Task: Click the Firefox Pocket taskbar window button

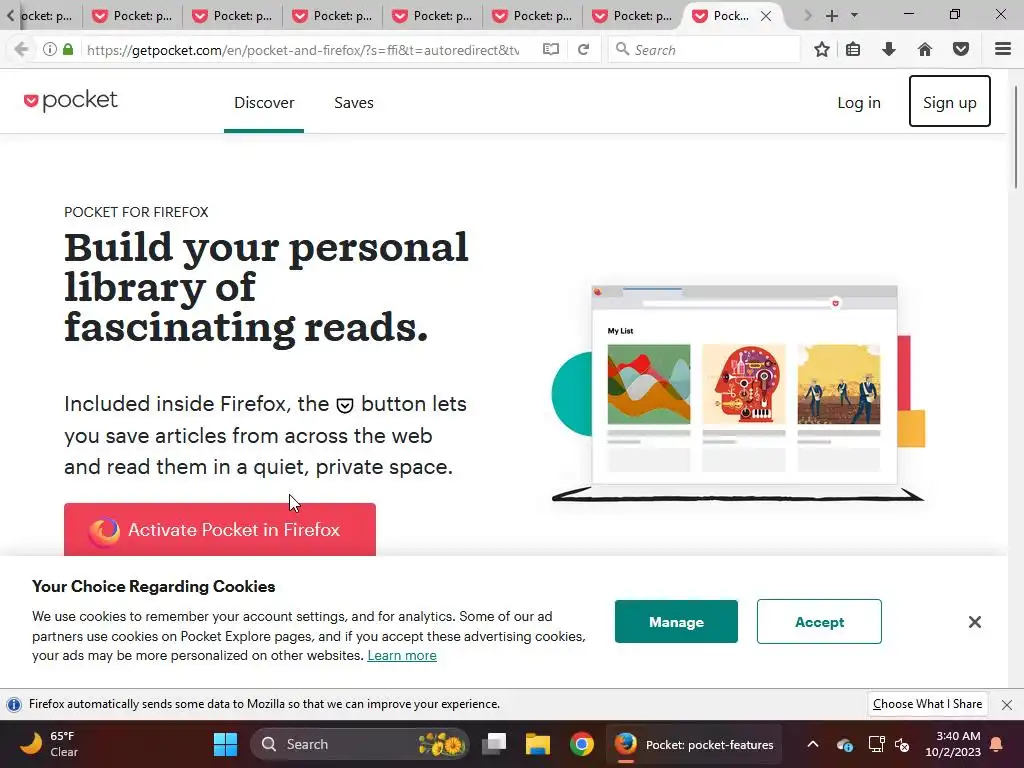Action: click(694, 744)
